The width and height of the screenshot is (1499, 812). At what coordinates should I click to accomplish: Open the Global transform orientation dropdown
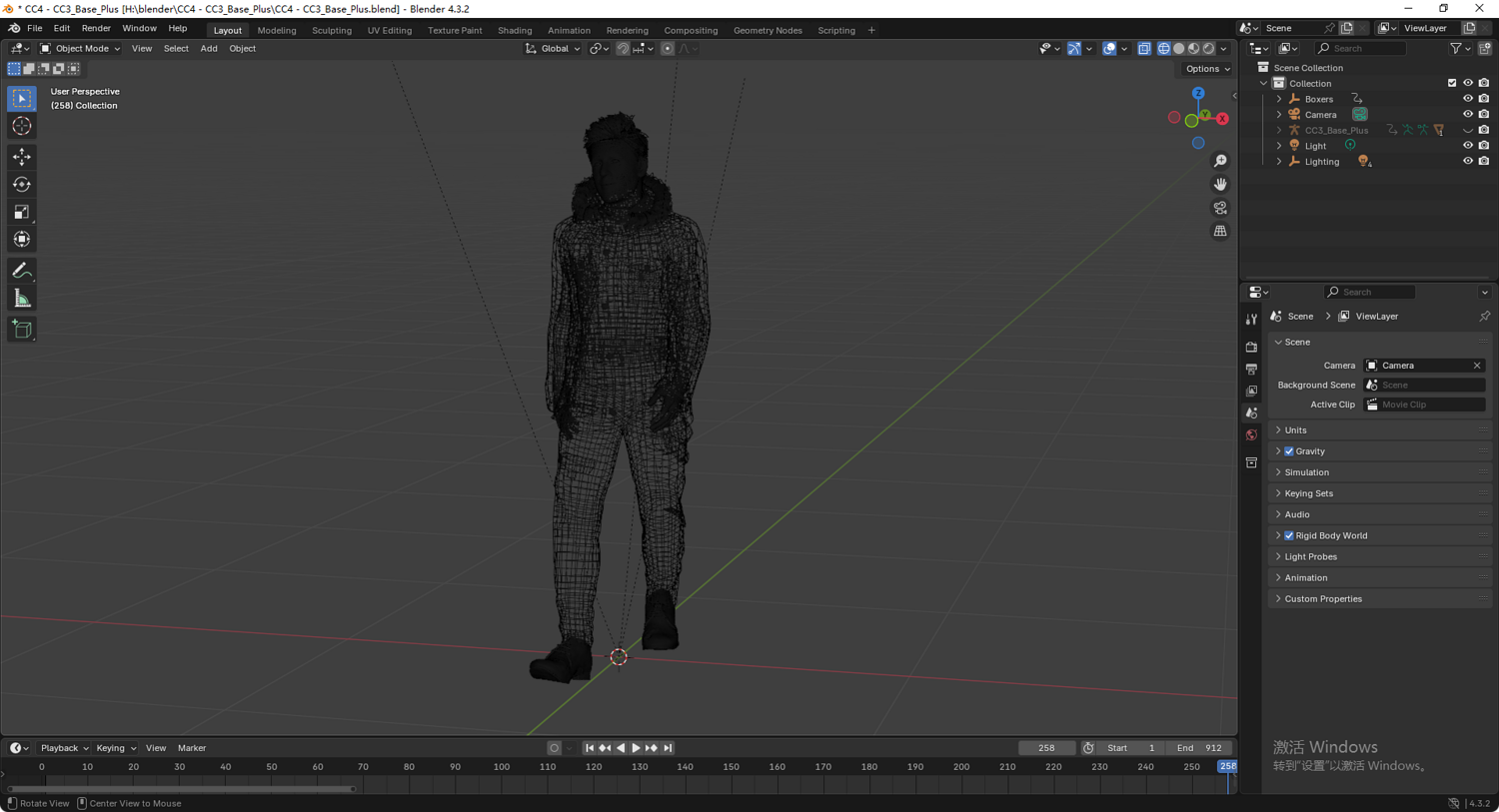554,49
